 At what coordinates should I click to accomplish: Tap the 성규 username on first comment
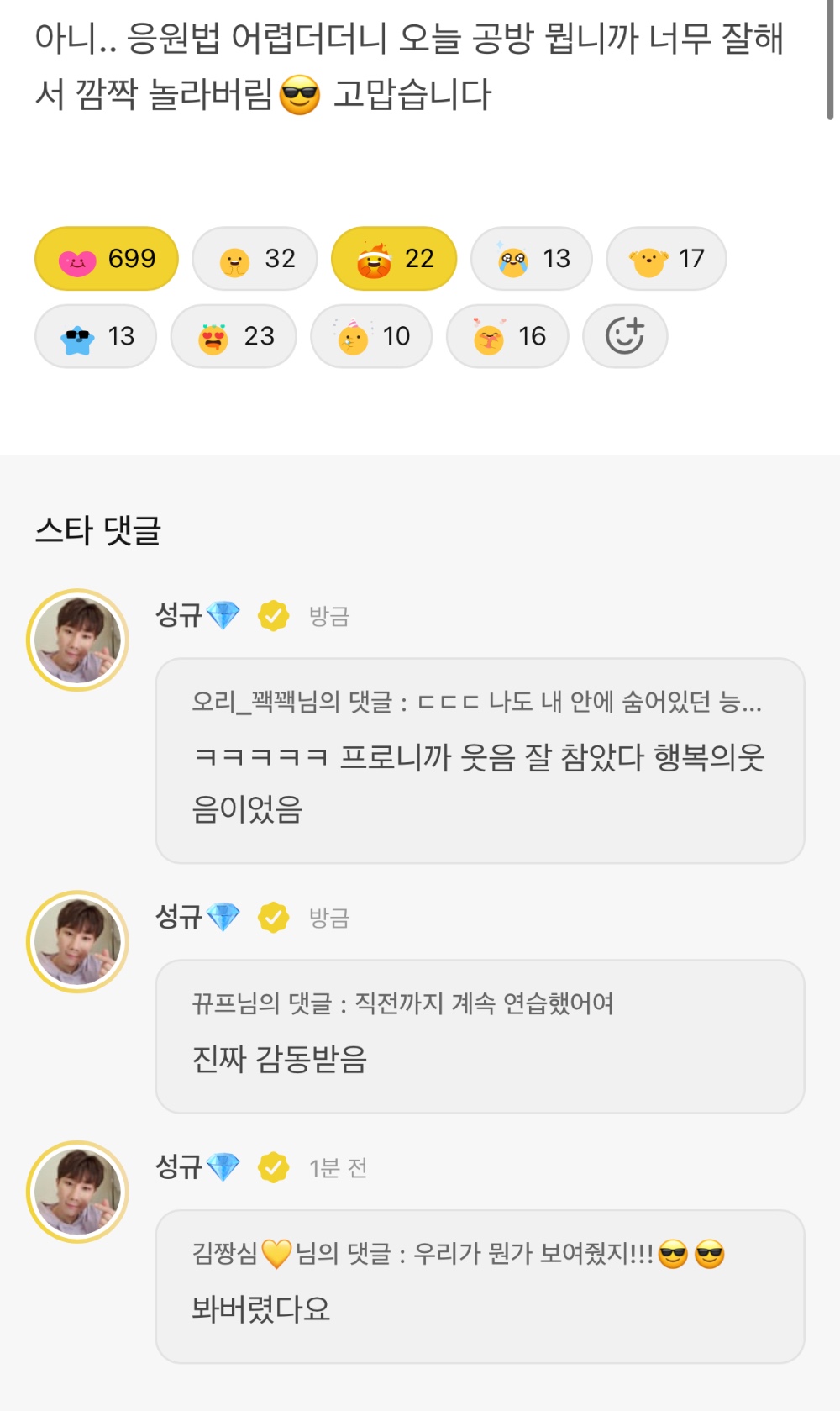click(179, 615)
